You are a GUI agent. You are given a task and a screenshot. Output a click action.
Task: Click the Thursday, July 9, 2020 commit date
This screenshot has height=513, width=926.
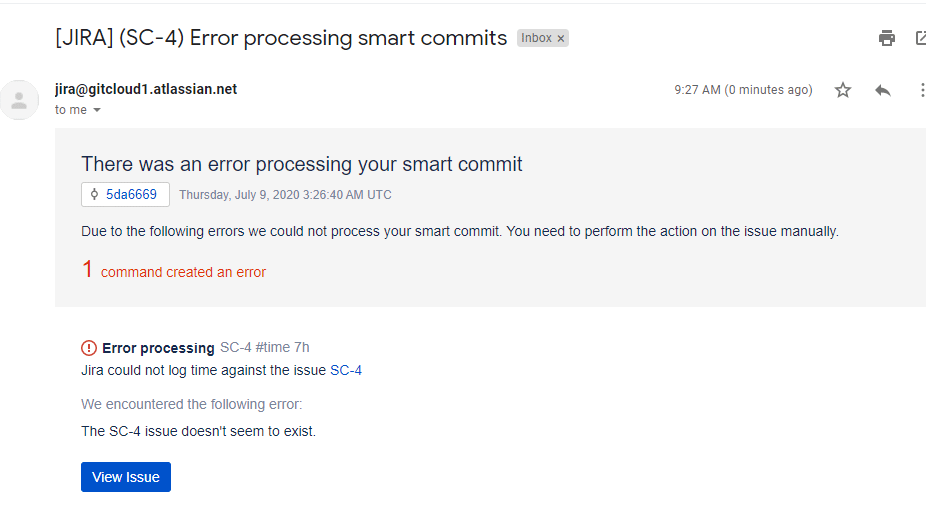point(285,195)
